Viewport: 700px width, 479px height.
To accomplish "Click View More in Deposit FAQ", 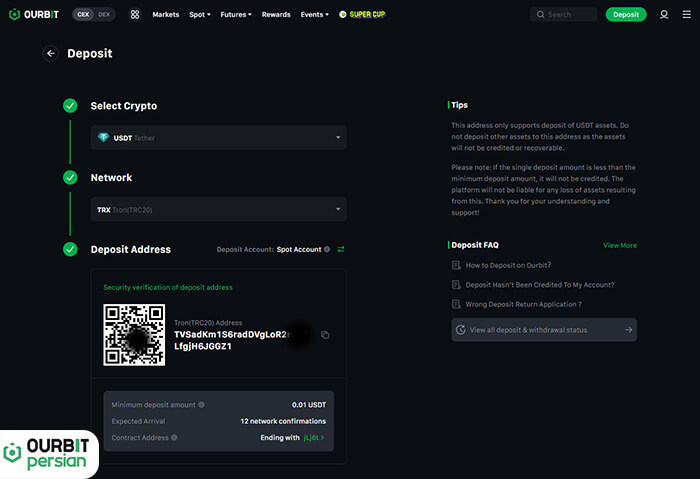I will point(620,245).
